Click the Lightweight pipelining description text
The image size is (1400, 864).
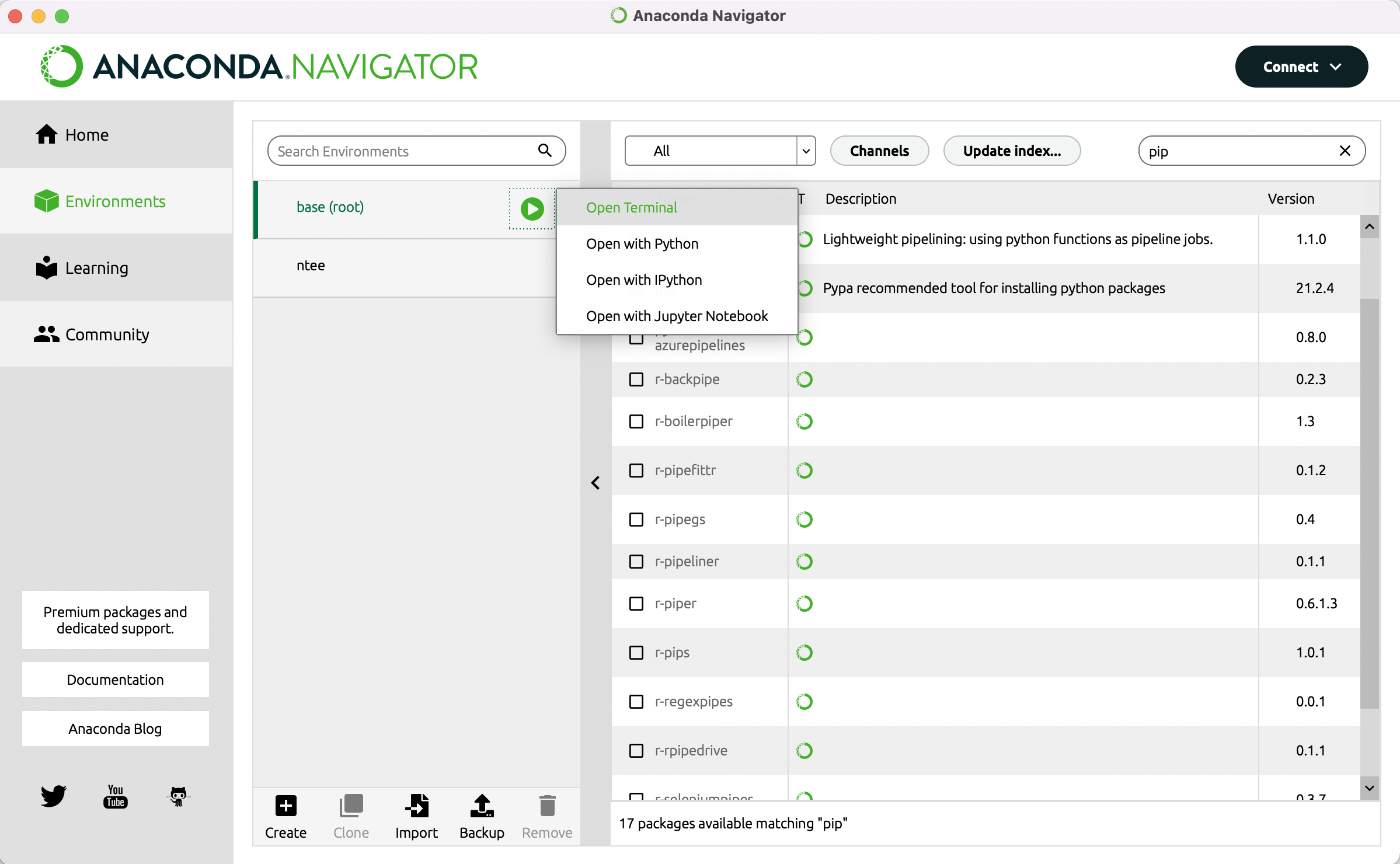tap(1018, 239)
